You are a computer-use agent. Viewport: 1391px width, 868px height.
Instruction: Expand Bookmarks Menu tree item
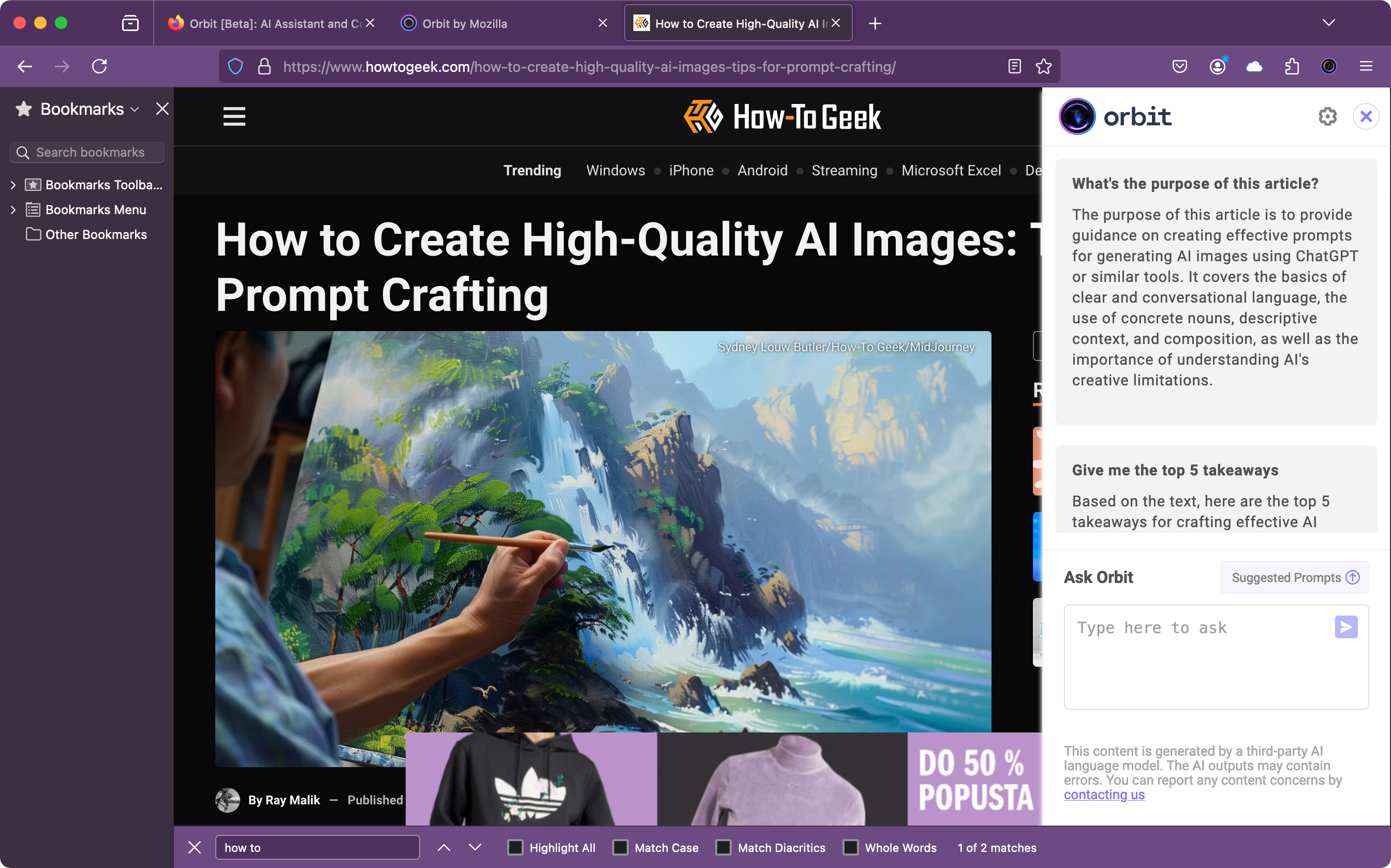[x=12, y=209]
